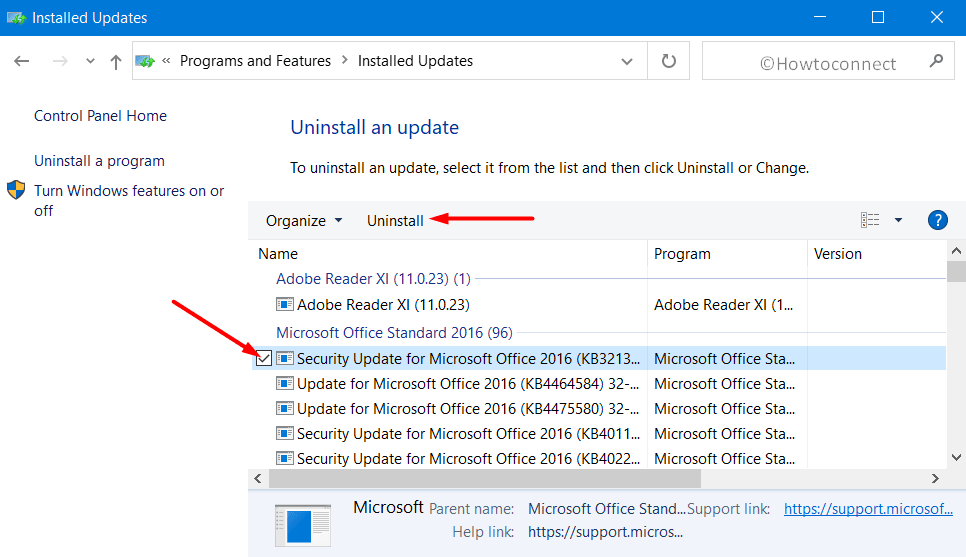Open Programs and Features breadcrumb
This screenshot has height=557, width=966.
coord(255,61)
